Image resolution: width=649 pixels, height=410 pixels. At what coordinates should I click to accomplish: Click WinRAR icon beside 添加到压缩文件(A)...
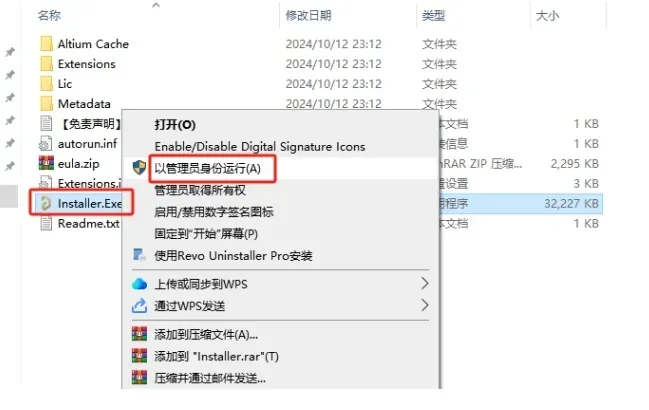pyautogui.click(x=139, y=334)
